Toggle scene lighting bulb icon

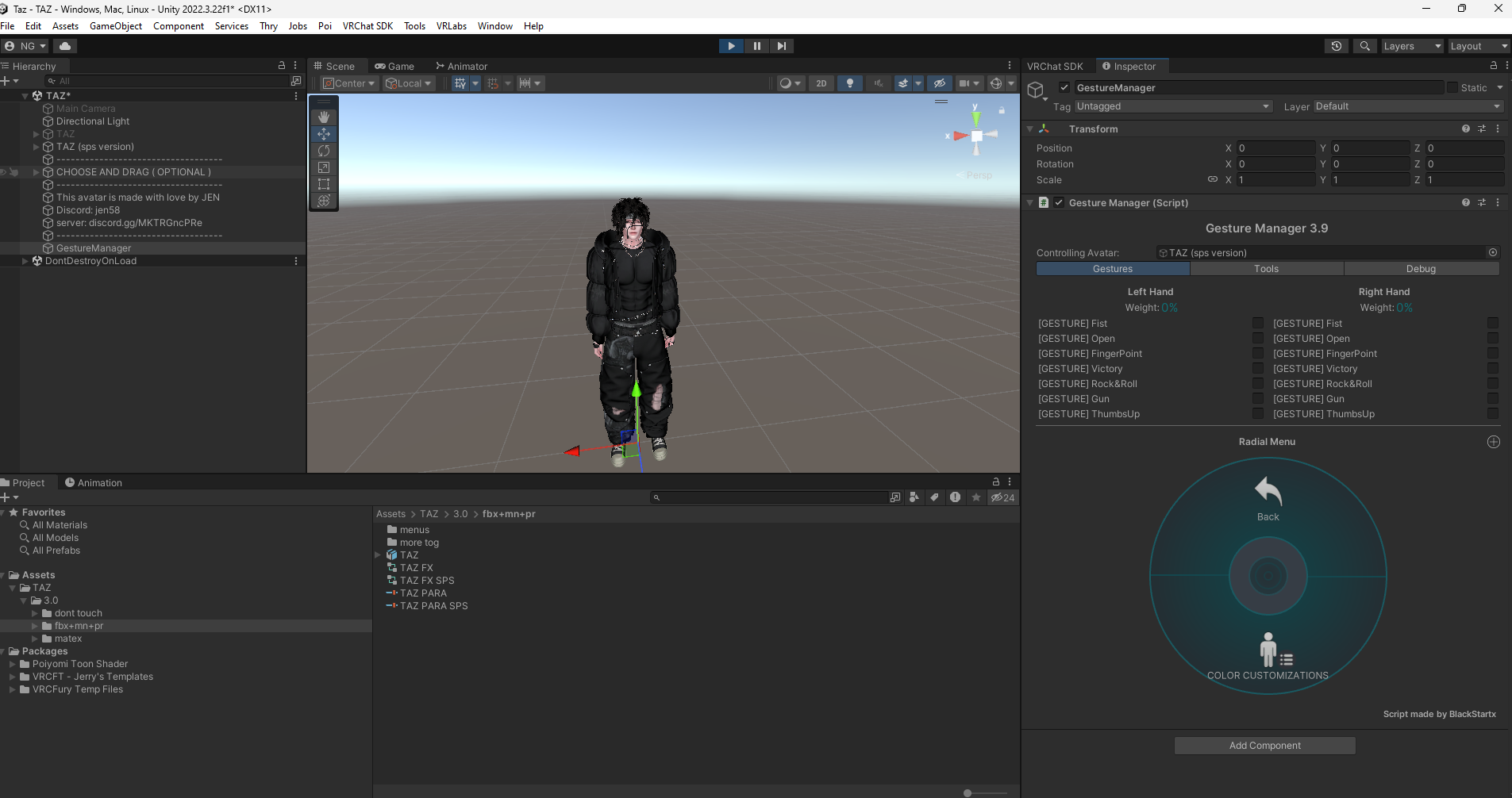click(850, 82)
